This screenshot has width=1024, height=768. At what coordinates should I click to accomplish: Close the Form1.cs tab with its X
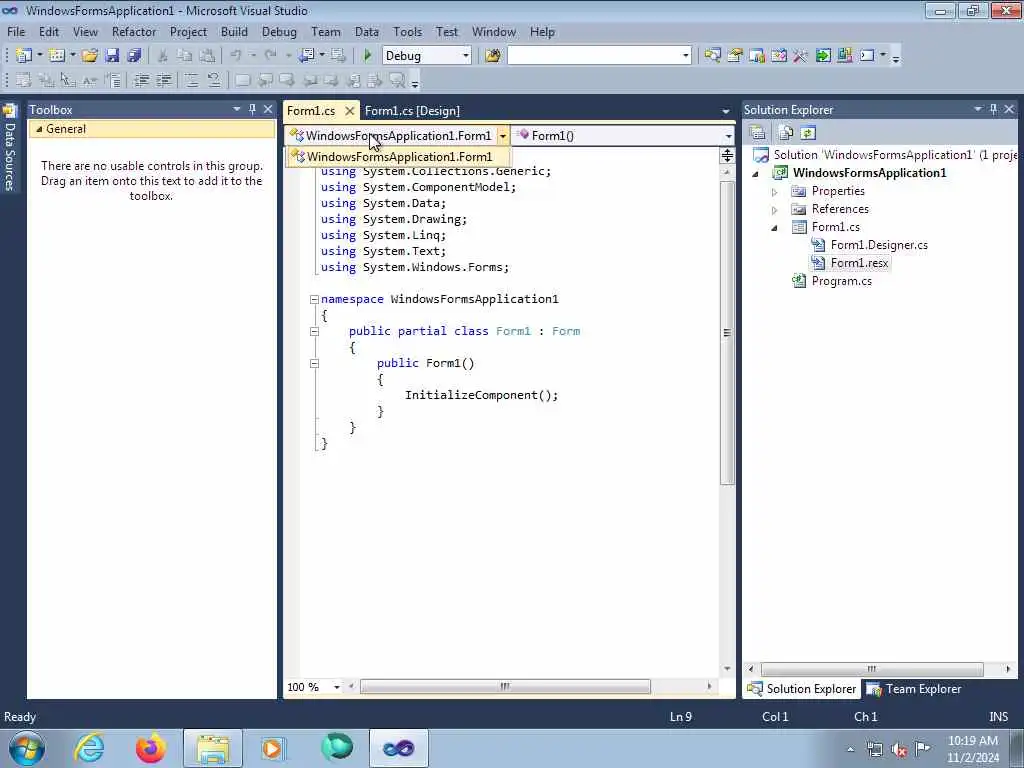[350, 110]
